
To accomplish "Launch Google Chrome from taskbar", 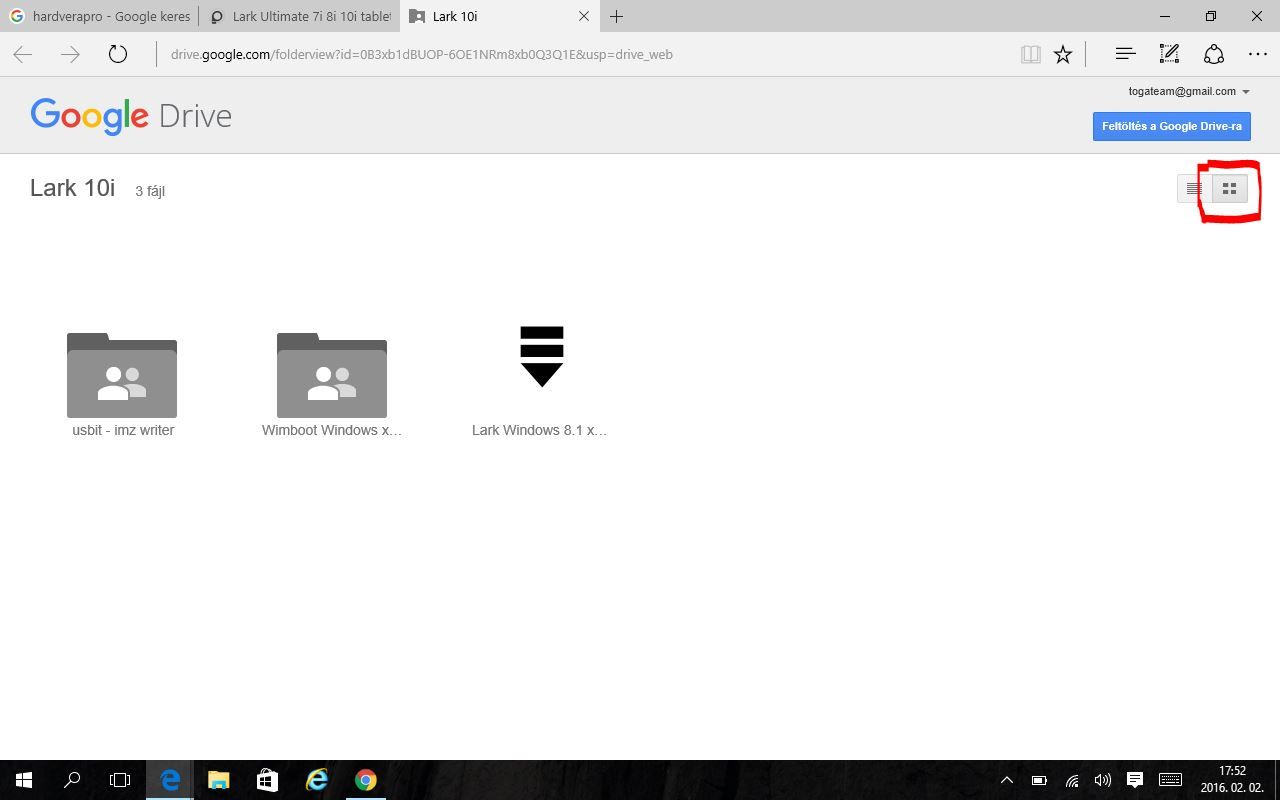I will pos(365,780).
